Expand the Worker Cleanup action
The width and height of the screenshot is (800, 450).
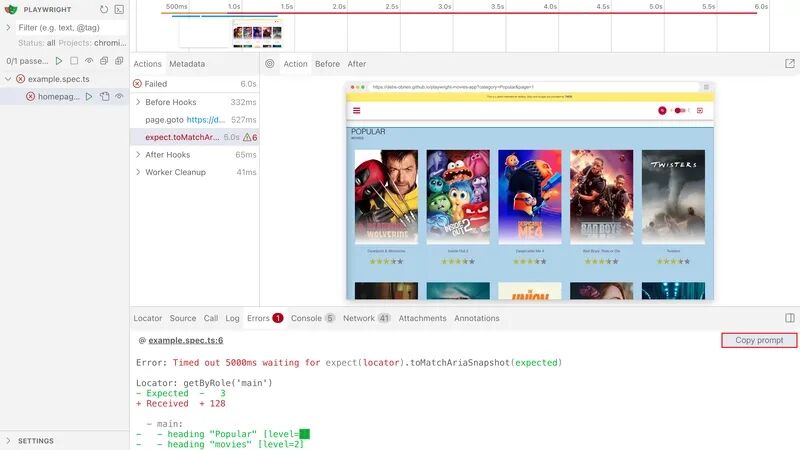click(x=138, y=172)
